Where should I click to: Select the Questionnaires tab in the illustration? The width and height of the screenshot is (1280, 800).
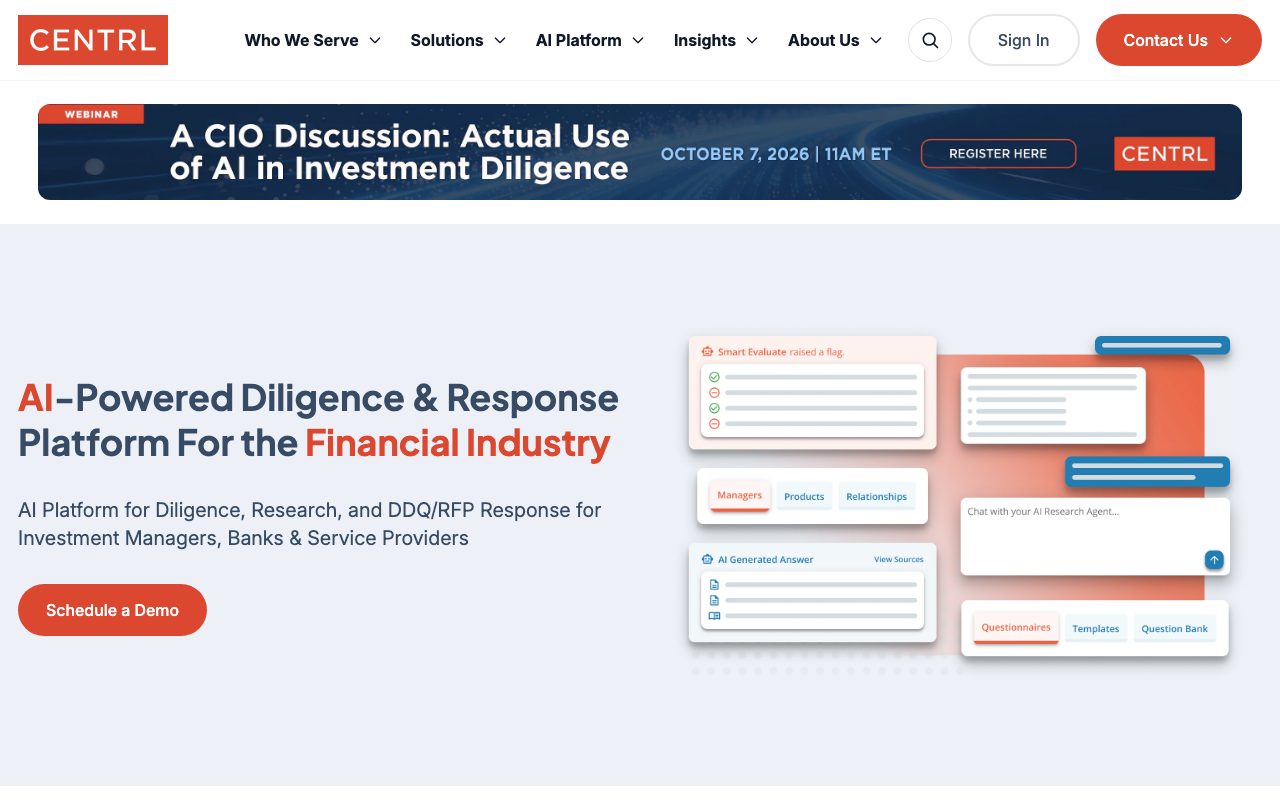pos(1016,628)
